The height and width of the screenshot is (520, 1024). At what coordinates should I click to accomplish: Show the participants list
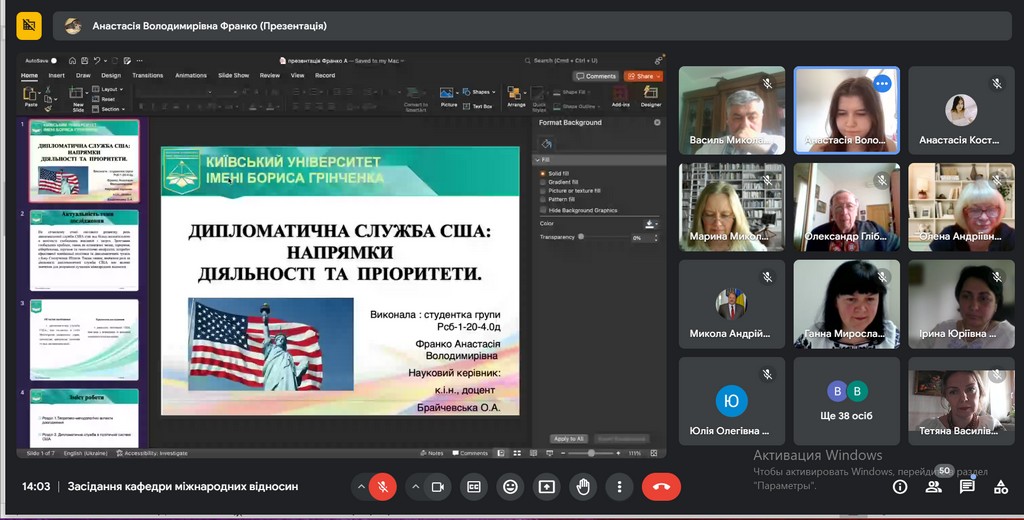[x=933, y=487]
